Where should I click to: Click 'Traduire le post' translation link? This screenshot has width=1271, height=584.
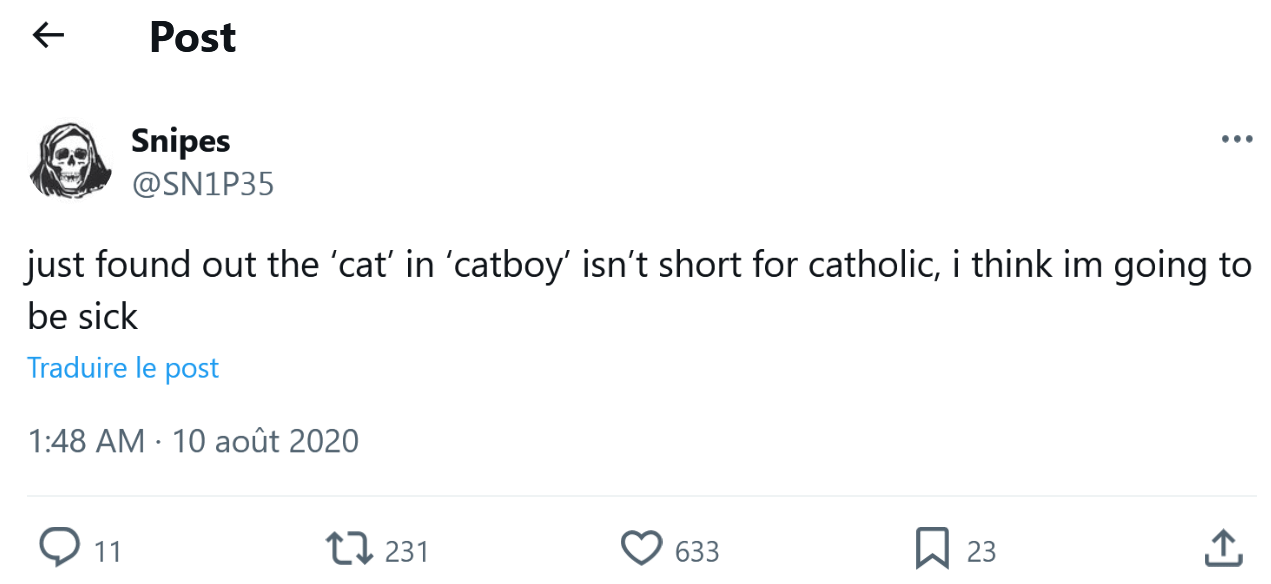123,368
